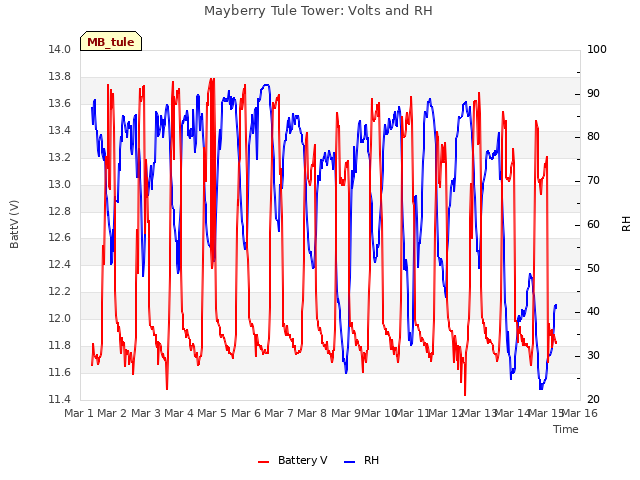Click the Battery V legend entry
Image resolution: width=640 pixels, height=480 pixels.
292,460
